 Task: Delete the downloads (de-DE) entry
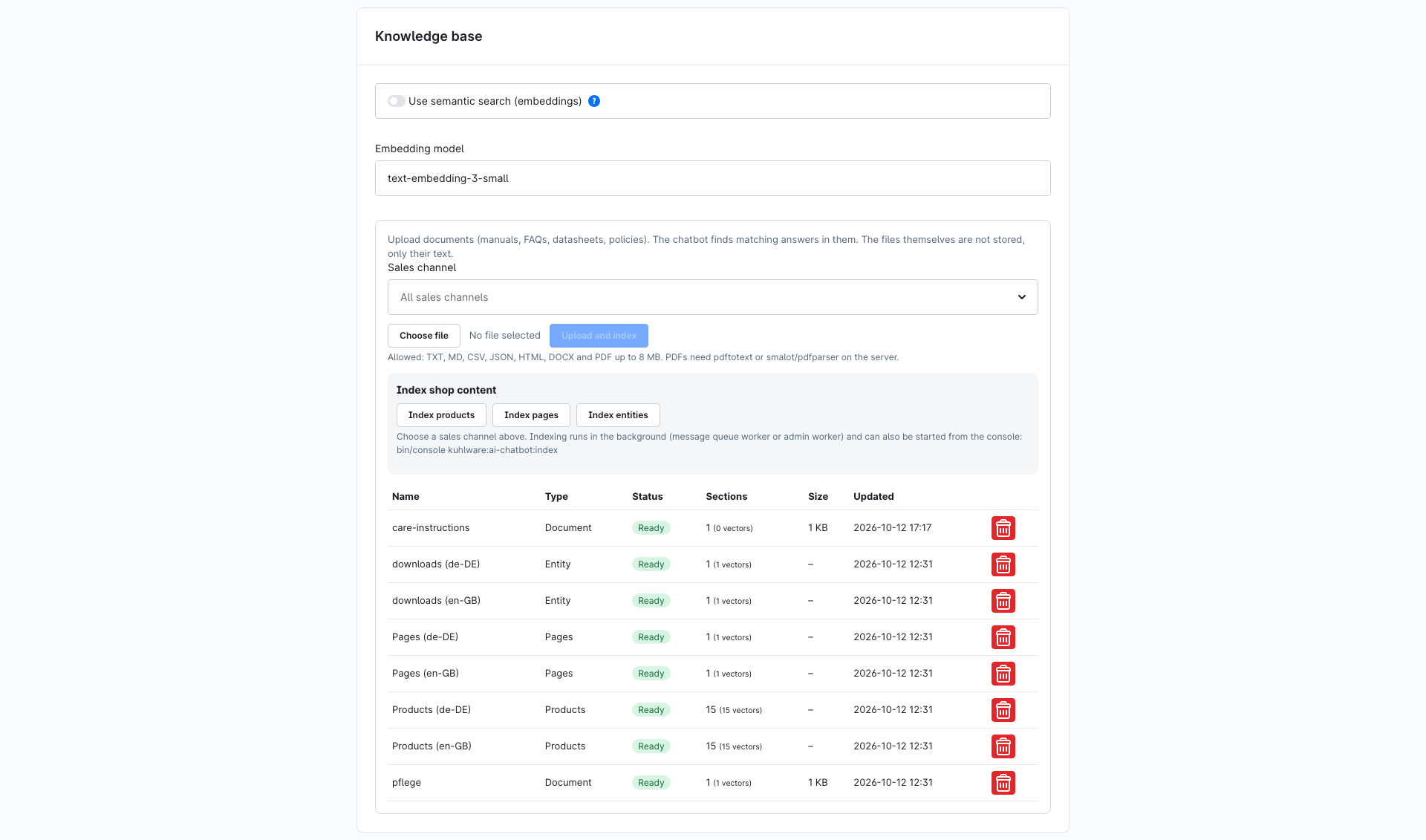click(1003, 564)
